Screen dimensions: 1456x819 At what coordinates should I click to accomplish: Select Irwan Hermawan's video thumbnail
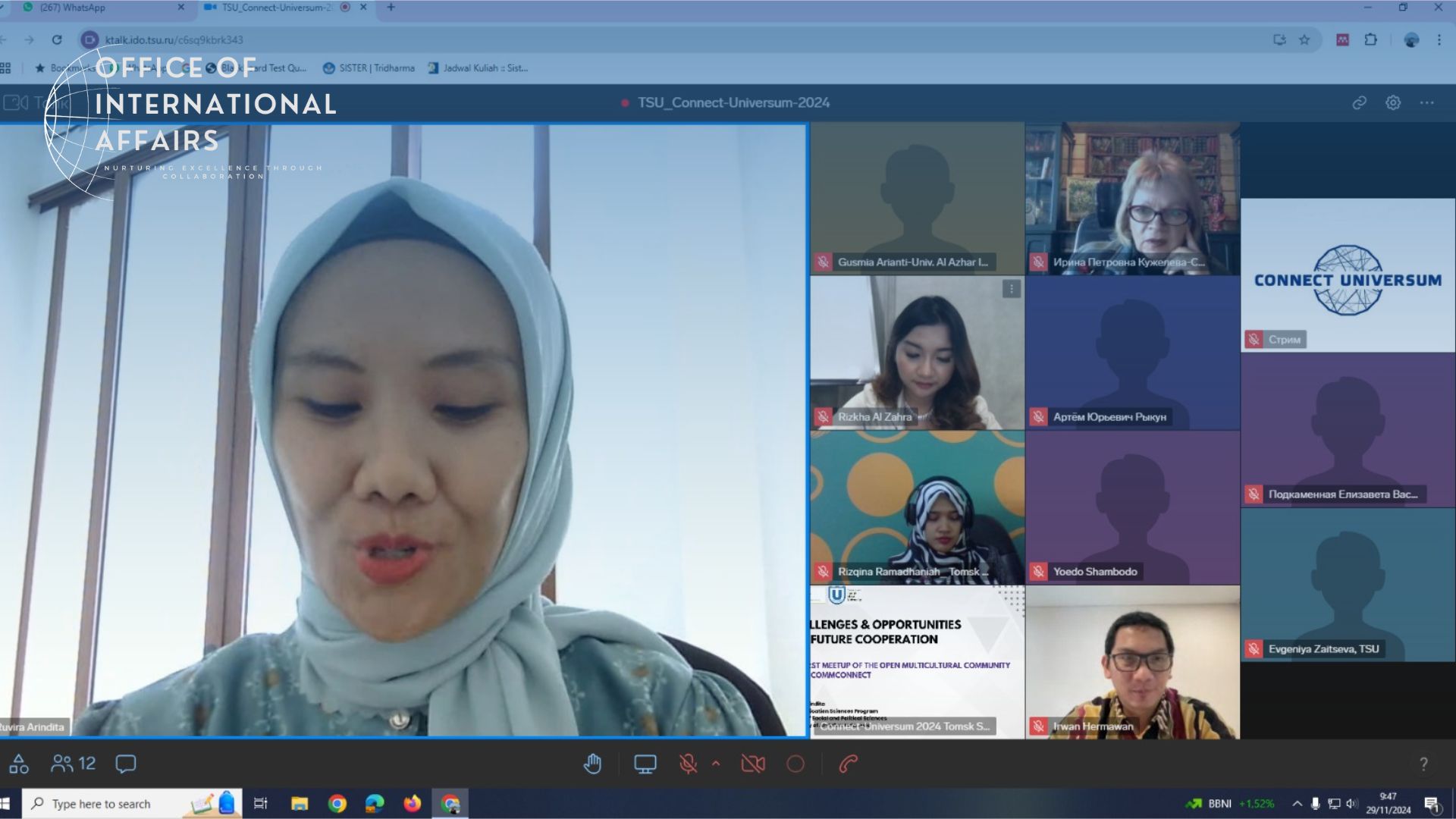pos(1132,662)
